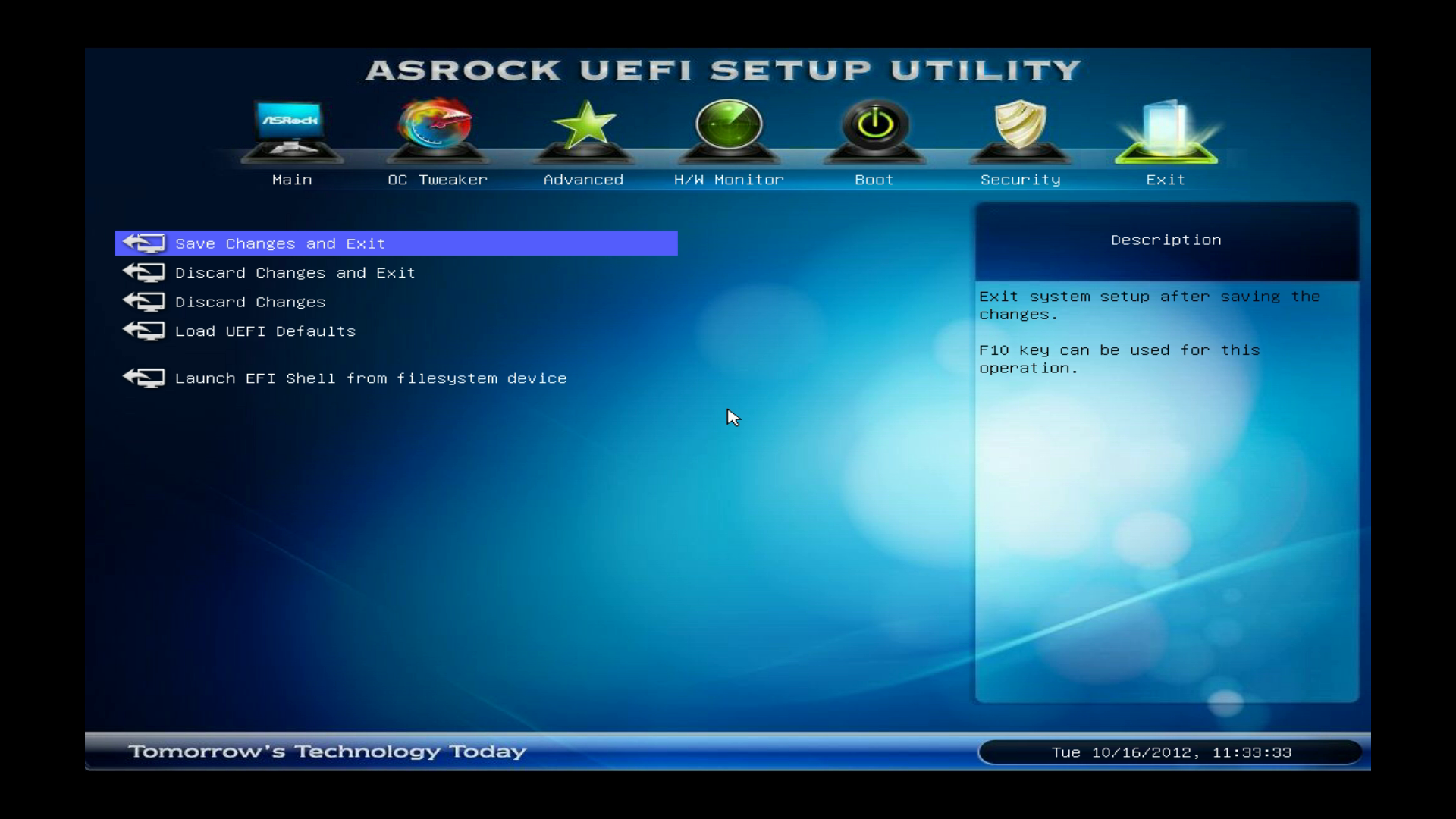Image resolution: width=1456 pixels, height=819 pixels.
Task: Click arrow icon beside Launch EFI Shell
Action: click(144, 378)
